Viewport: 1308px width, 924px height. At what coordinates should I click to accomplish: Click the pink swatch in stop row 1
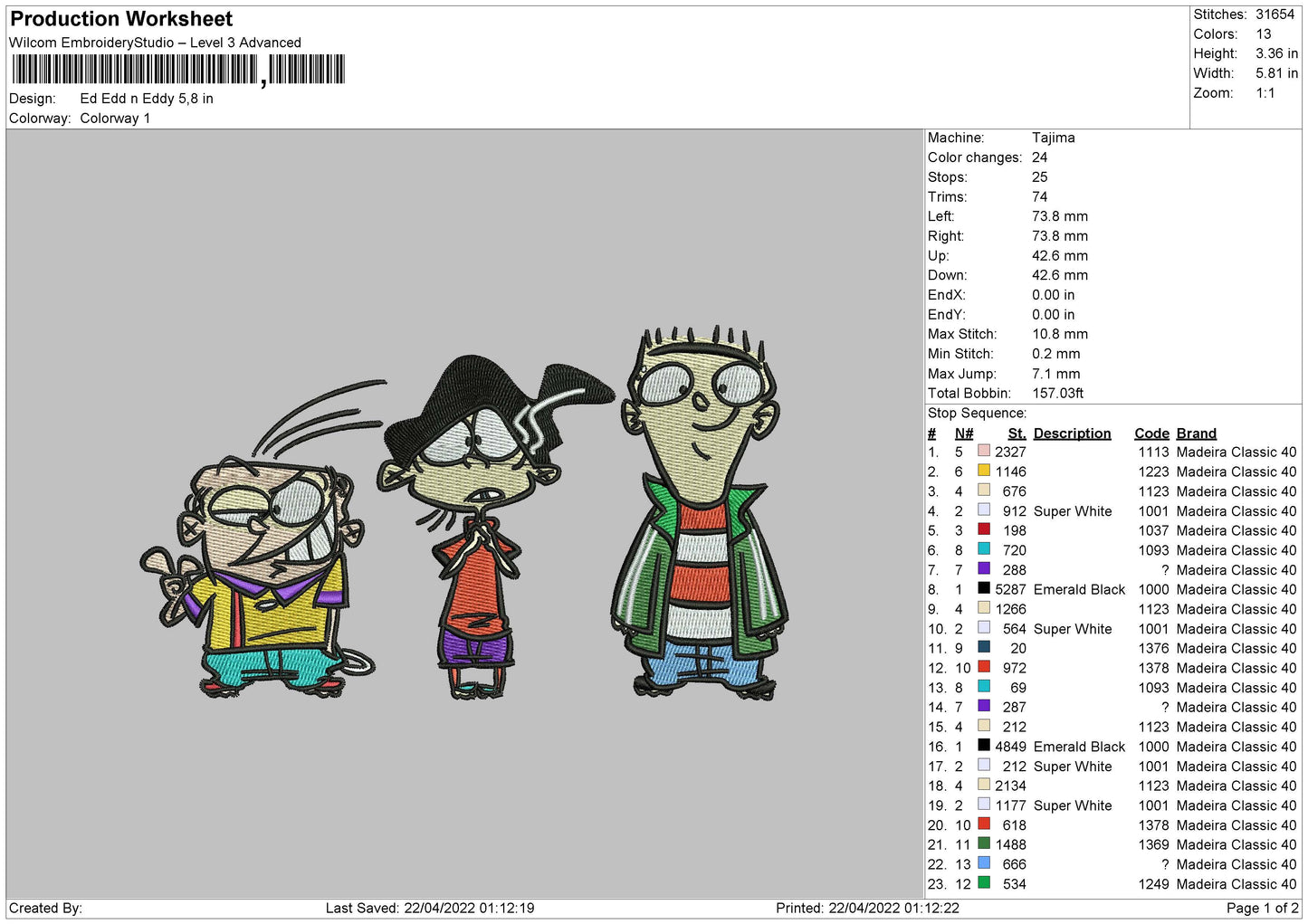[x=983, y=452]
